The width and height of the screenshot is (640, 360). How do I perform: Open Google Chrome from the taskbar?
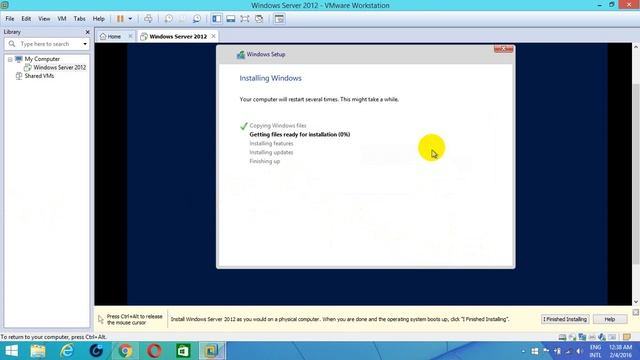click(125, 351)
